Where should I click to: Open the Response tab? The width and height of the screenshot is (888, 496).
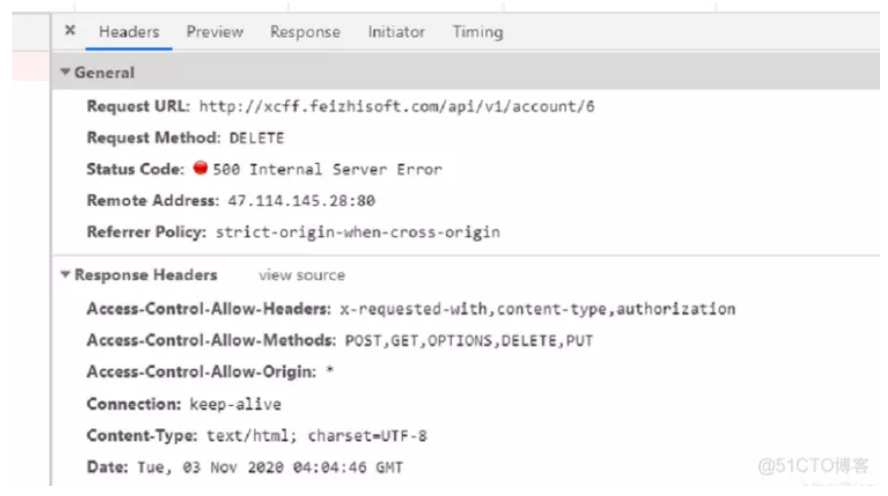click(305, 32)
